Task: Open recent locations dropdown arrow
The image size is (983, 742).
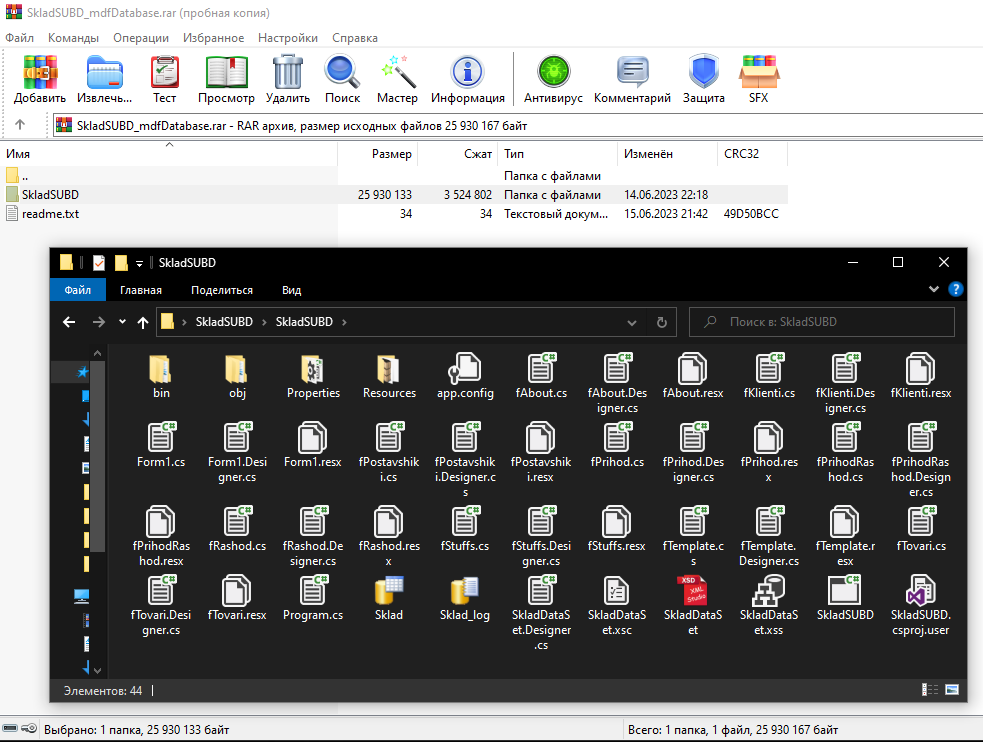Action: [x=122, y=322]
